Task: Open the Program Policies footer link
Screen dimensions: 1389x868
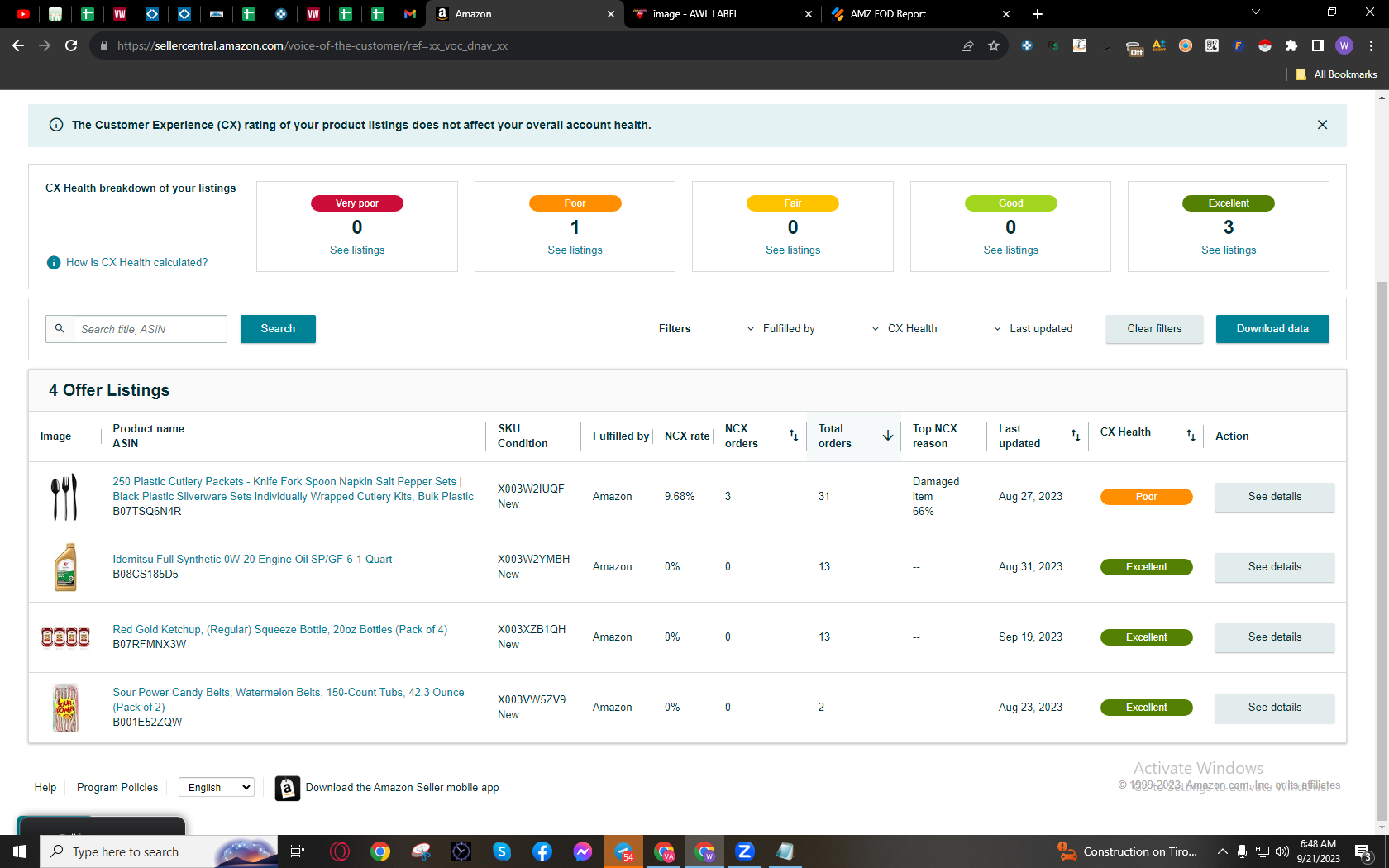Action: 117,787
